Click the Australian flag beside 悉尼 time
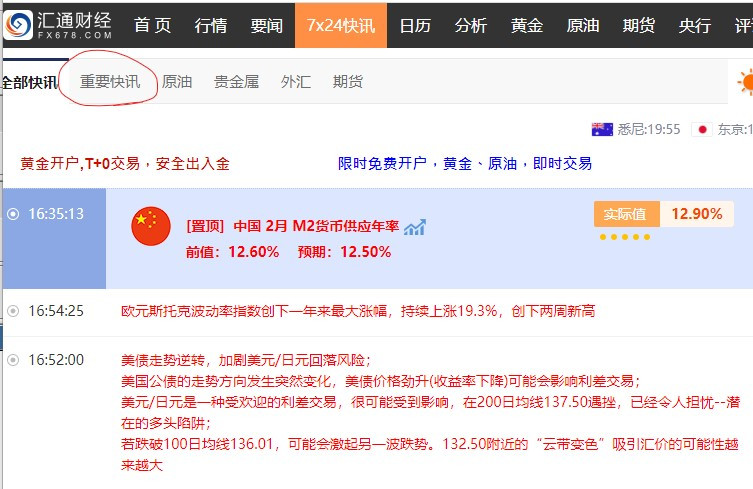 point(602,129)
